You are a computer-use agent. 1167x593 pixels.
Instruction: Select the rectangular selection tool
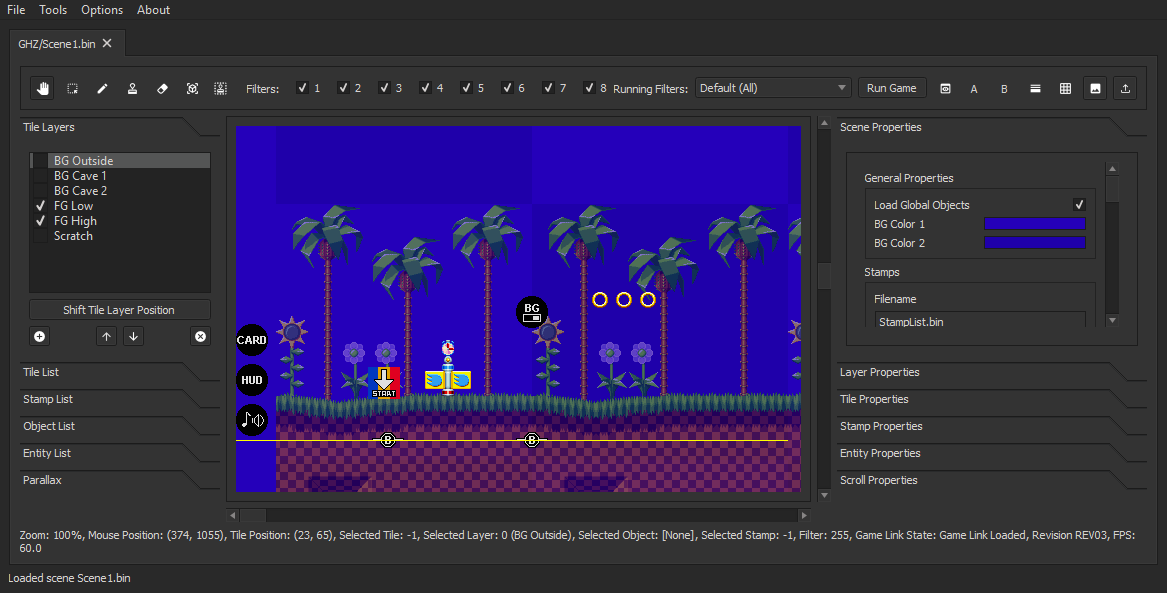click(72, 89)
